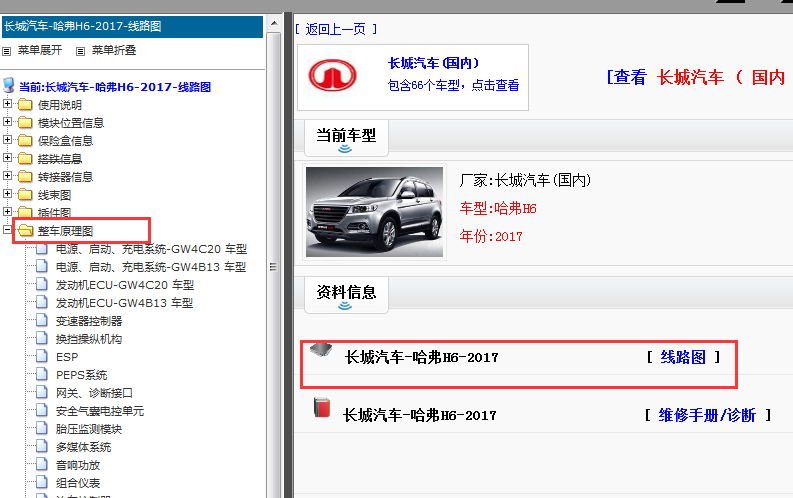
Task: Click the 线束图 folder icon
Action: pyautogui.click(x=25, y=195)
